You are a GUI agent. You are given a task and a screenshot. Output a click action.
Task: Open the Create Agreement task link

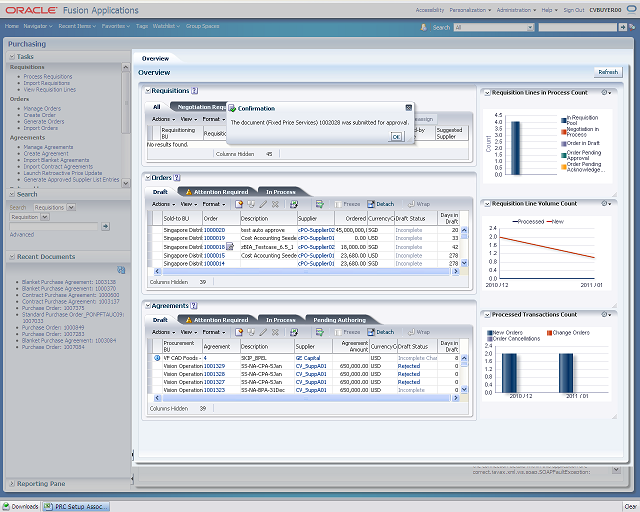point(46,154)
